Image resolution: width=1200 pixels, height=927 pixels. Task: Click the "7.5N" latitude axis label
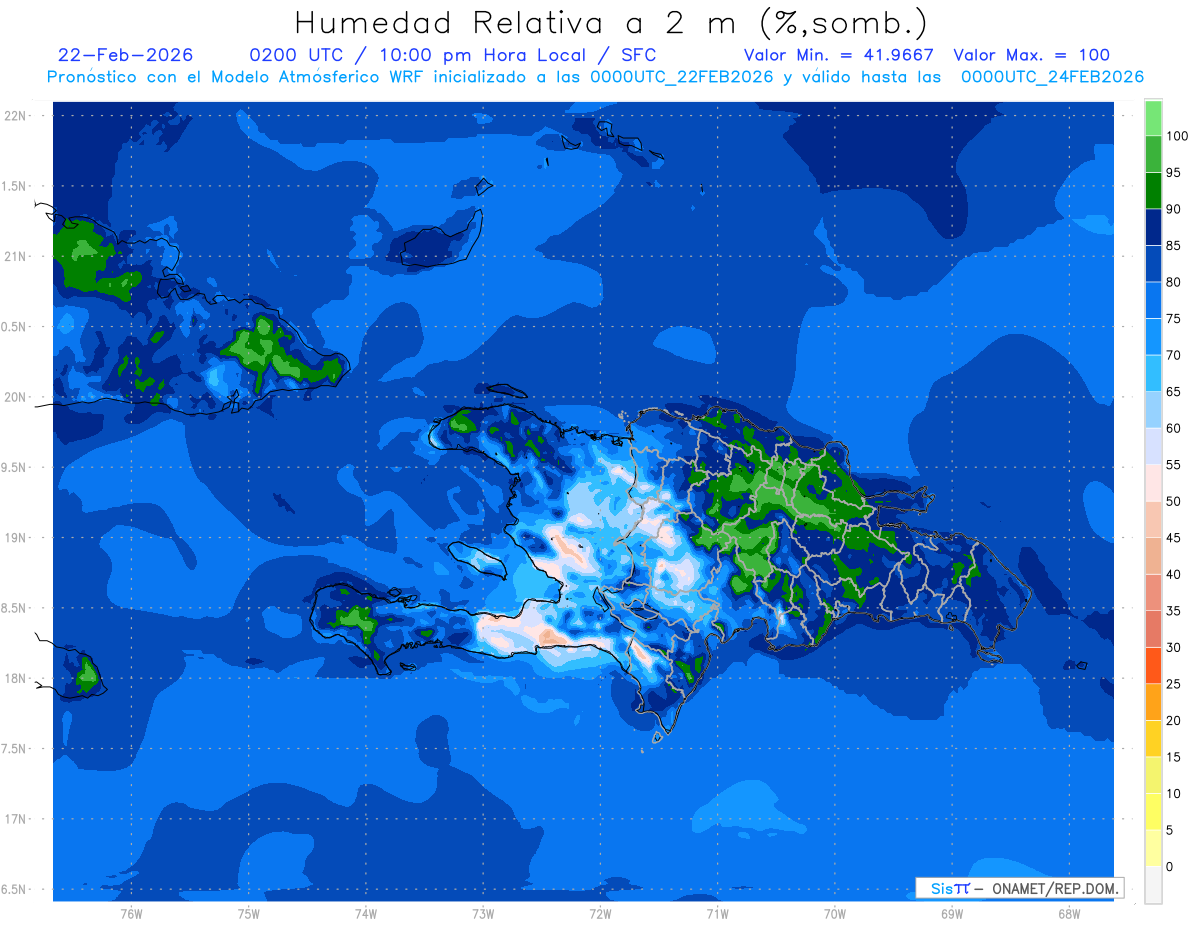(x=14, y=749)
